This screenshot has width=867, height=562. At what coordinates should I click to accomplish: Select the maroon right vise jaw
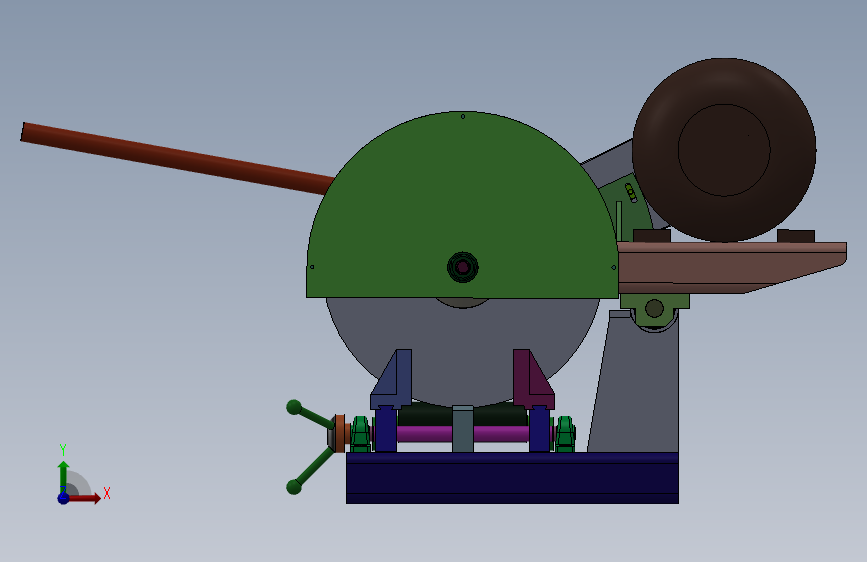tap(533, 379)
